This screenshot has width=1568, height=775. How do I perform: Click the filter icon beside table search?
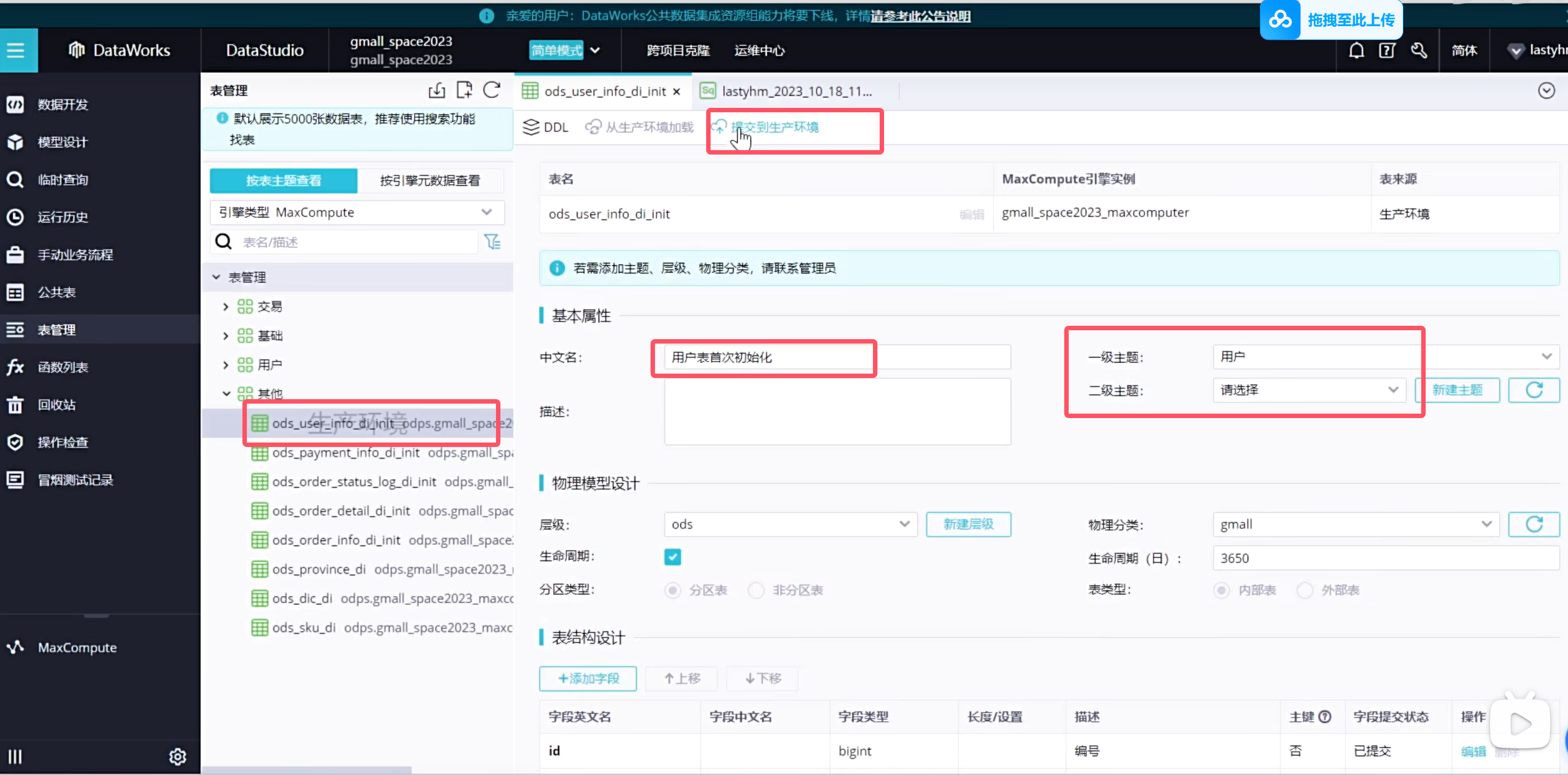[x=492, y=242]
